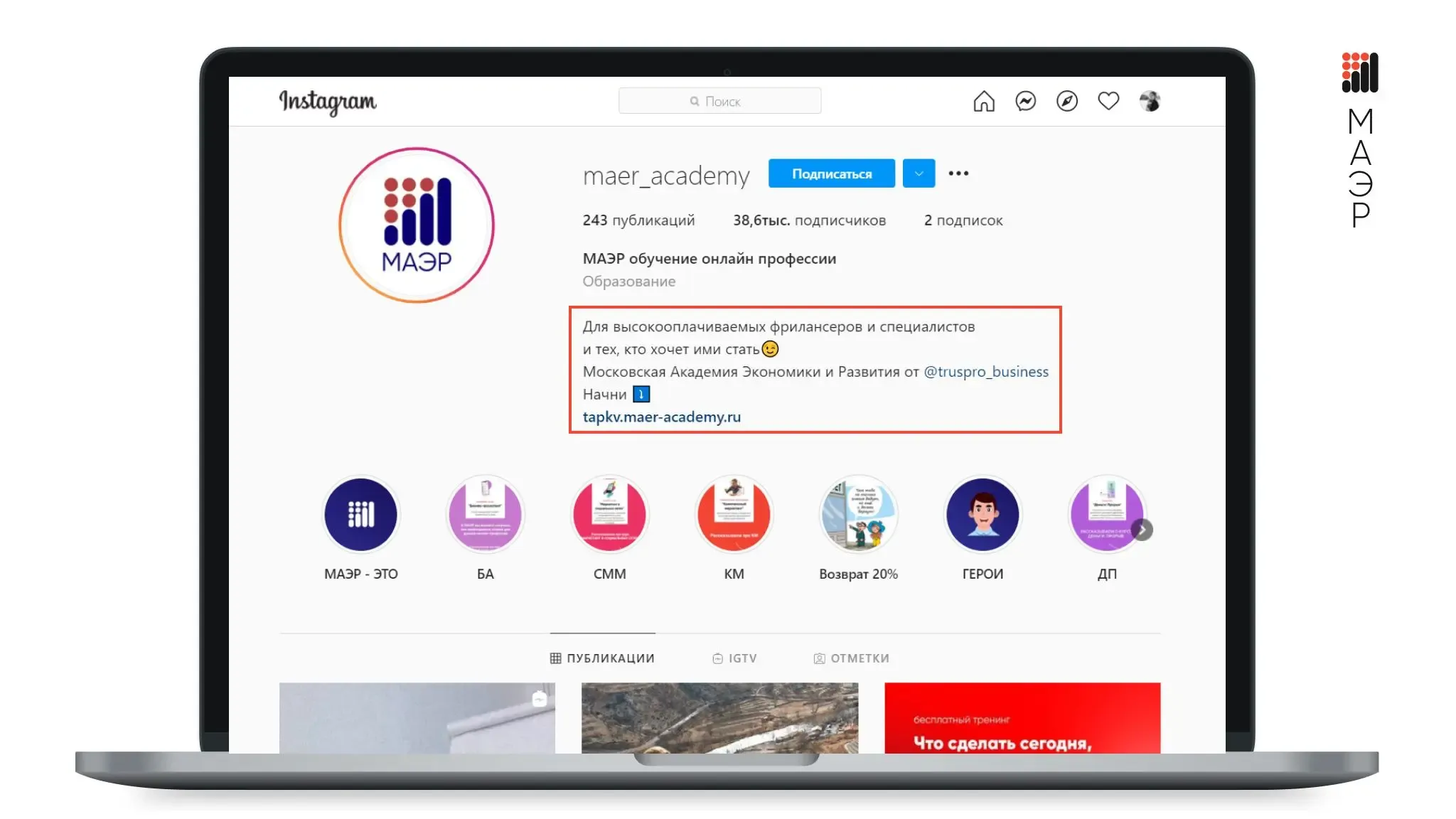1456x819 pixels.
Task: Open the maer_academy profile picture
Action: pyautogui.click(x=417, y=225)
